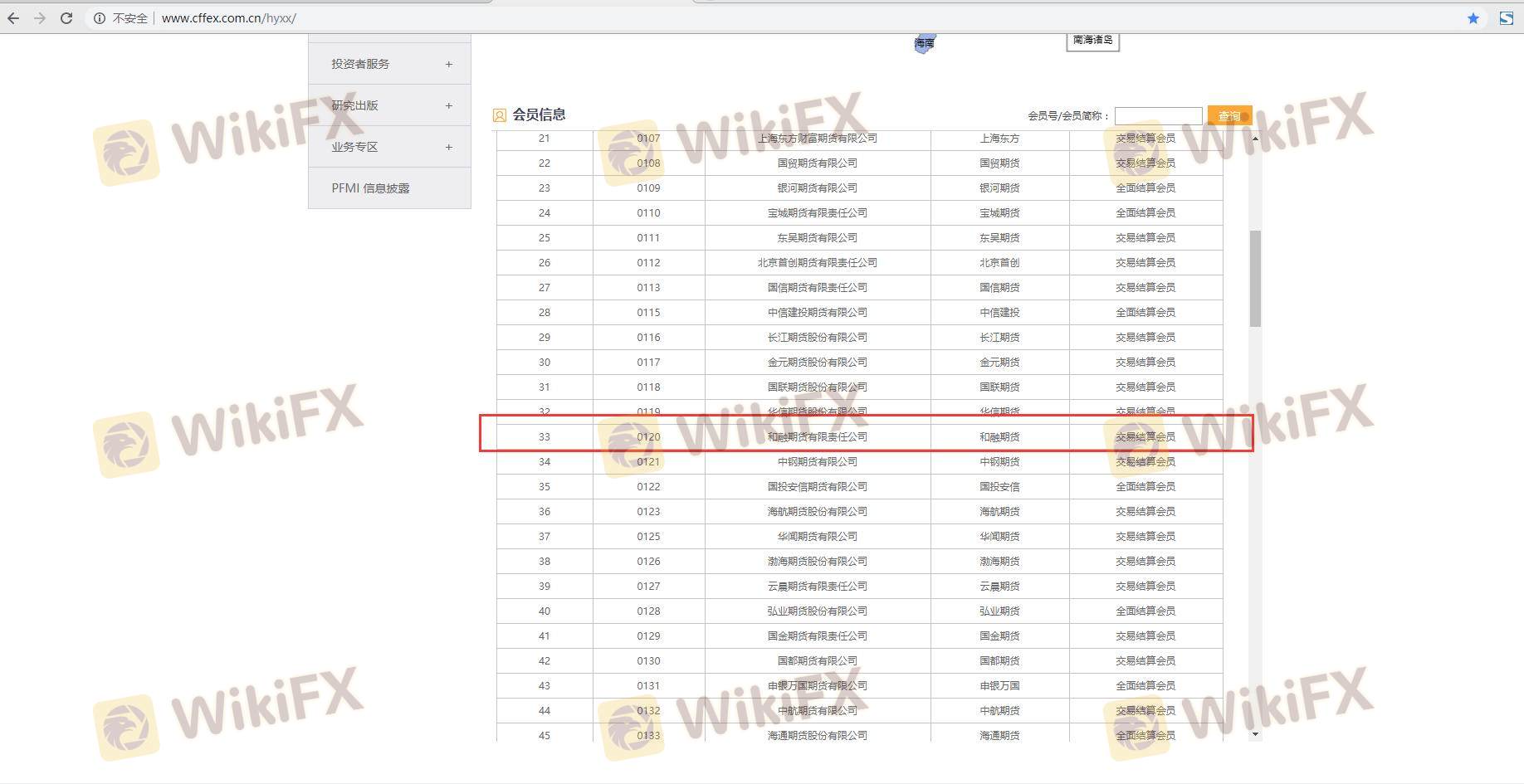The width and height of the screenshot is (1524, 784).
Task: Open the blue extension icon in toolbar
Action: tap(1506, 18)
